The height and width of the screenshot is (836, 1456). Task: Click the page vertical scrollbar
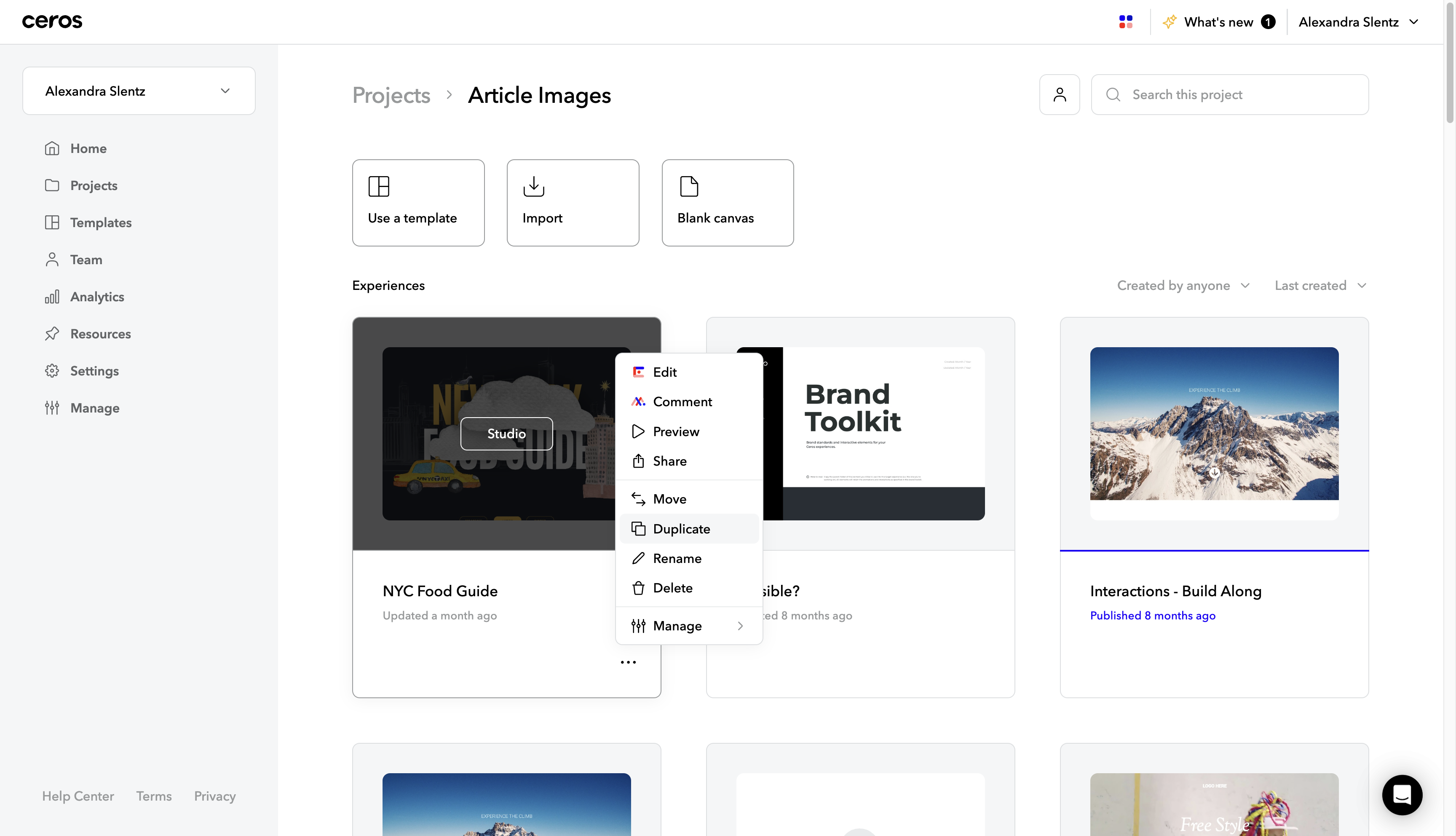[1450, 63]
